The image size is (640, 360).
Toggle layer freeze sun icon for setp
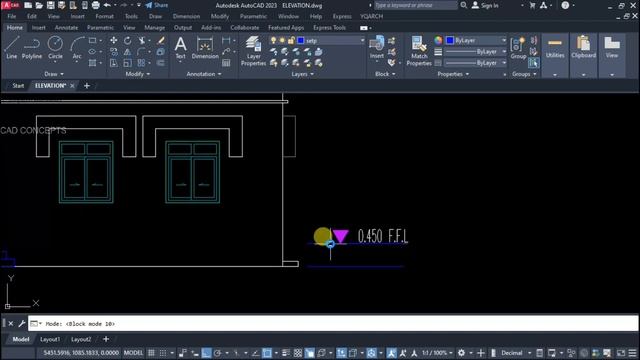coord(282,40)
